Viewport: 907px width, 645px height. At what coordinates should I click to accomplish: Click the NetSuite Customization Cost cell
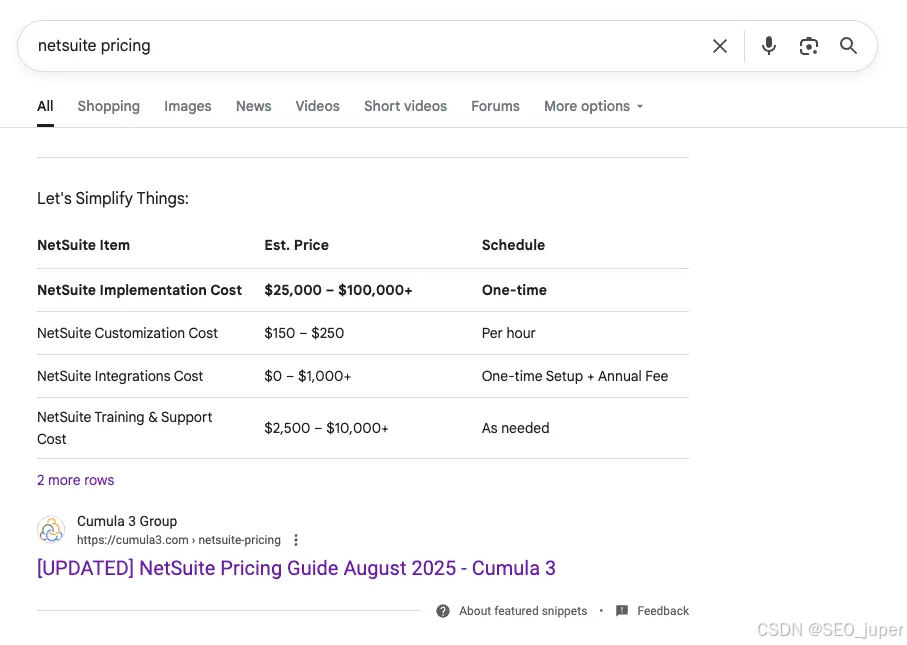(x=127, y=333)
